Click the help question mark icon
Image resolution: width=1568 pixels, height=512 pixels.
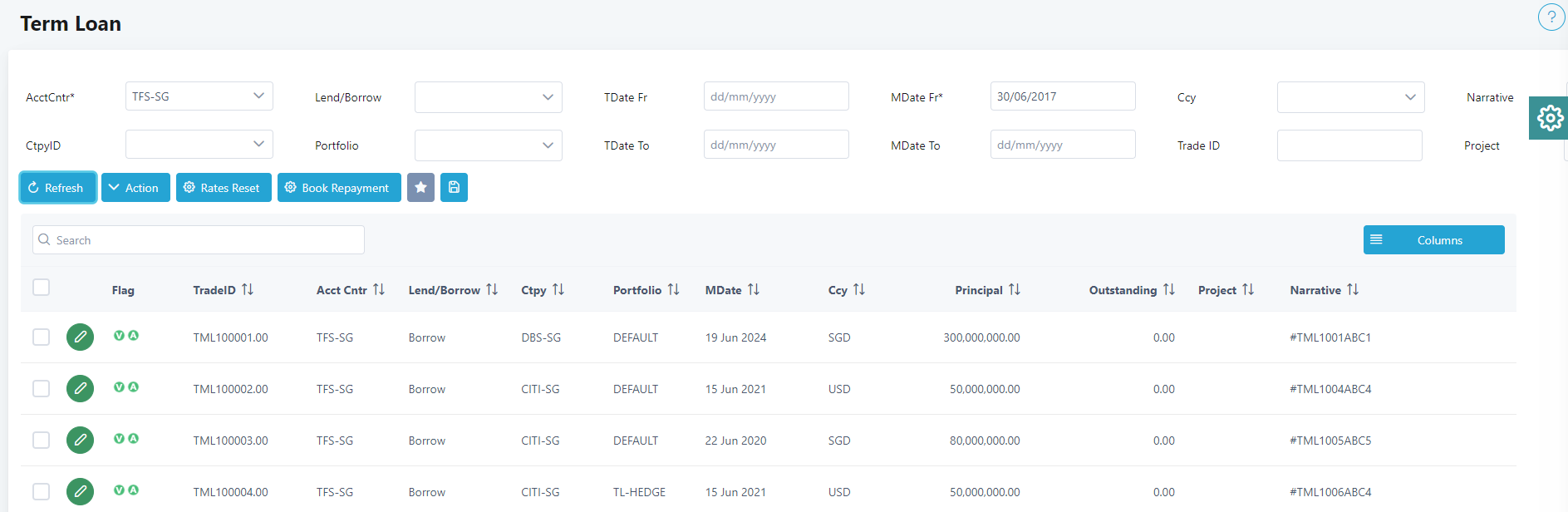[1551, 17]
